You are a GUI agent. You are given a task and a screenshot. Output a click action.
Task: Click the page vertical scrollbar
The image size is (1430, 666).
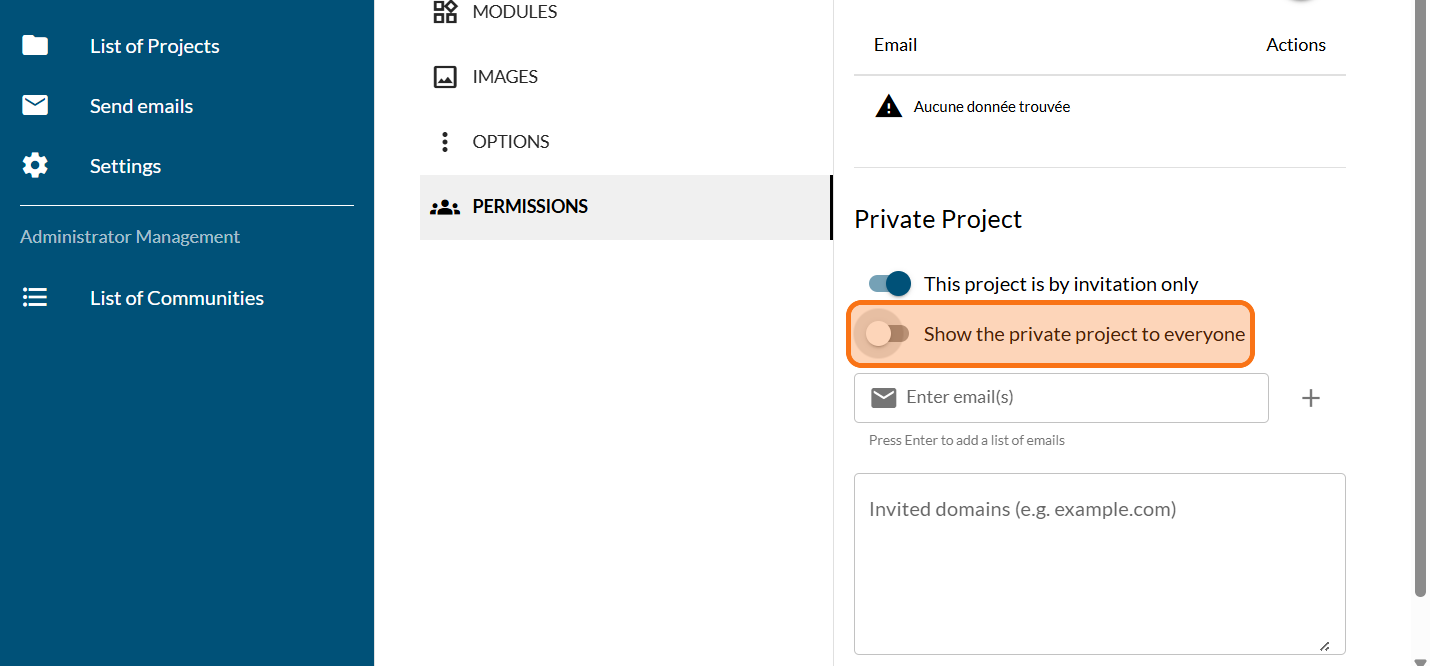[x=1421, y=300]
